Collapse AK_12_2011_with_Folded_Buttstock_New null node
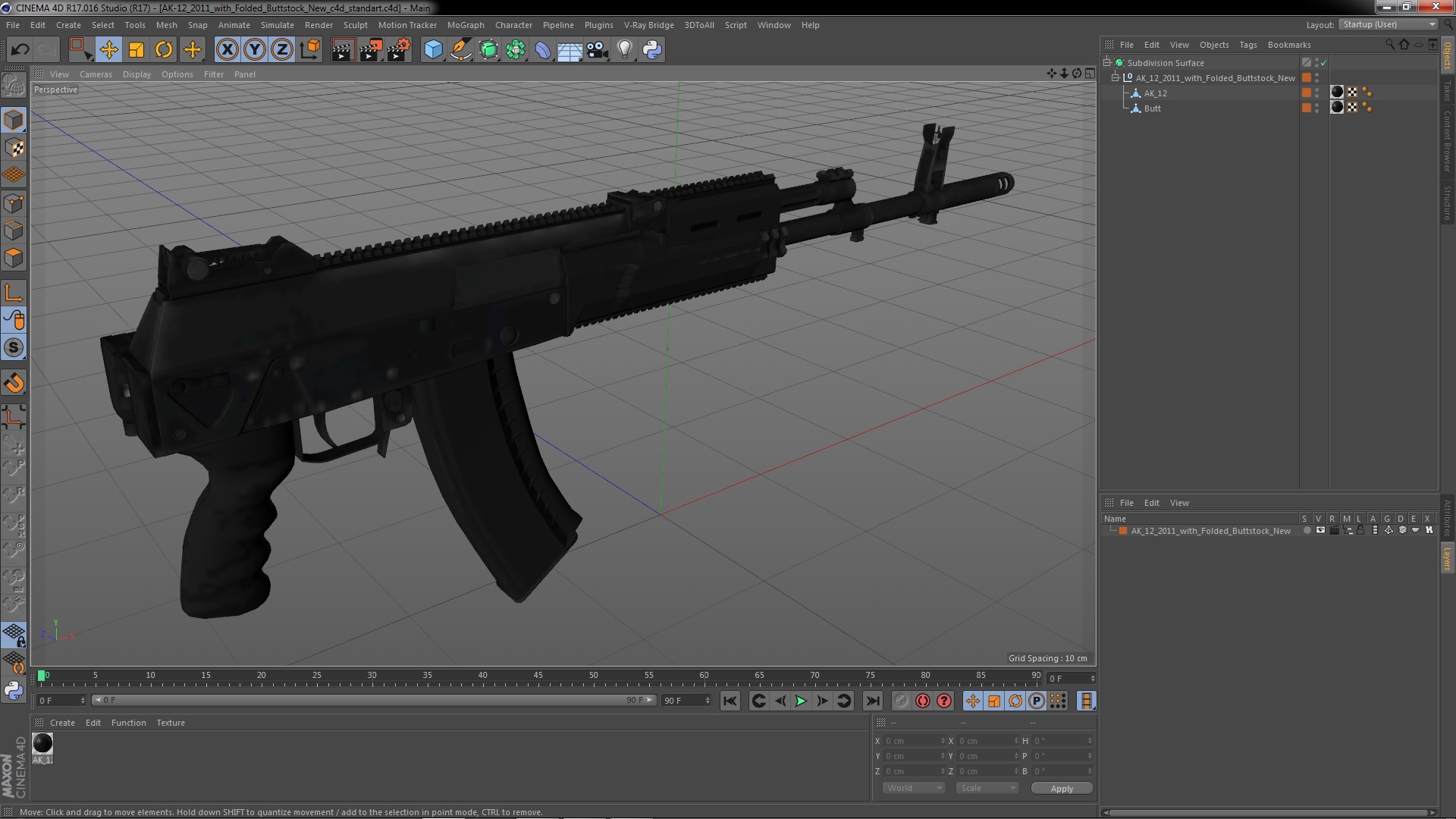The image size is (1456, 819). pos(1116,78)
